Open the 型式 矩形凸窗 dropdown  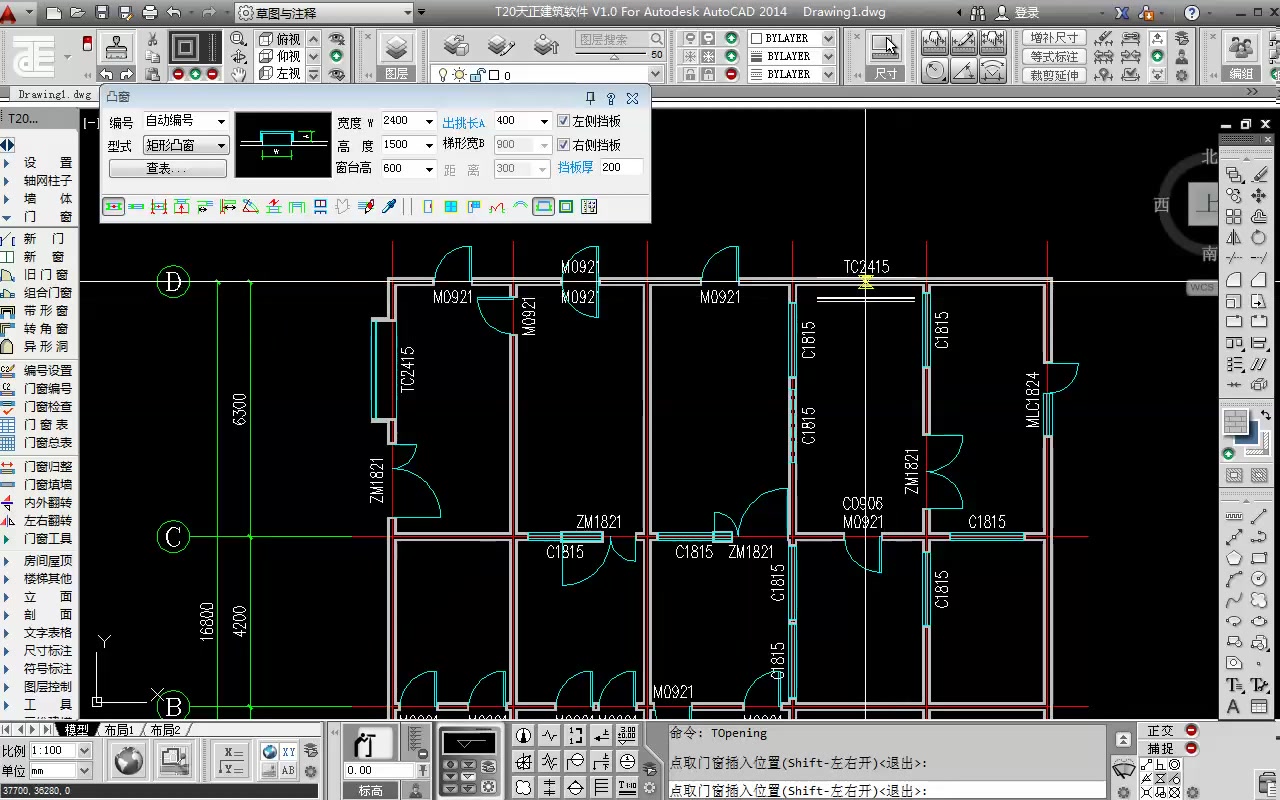pos(186,145)
